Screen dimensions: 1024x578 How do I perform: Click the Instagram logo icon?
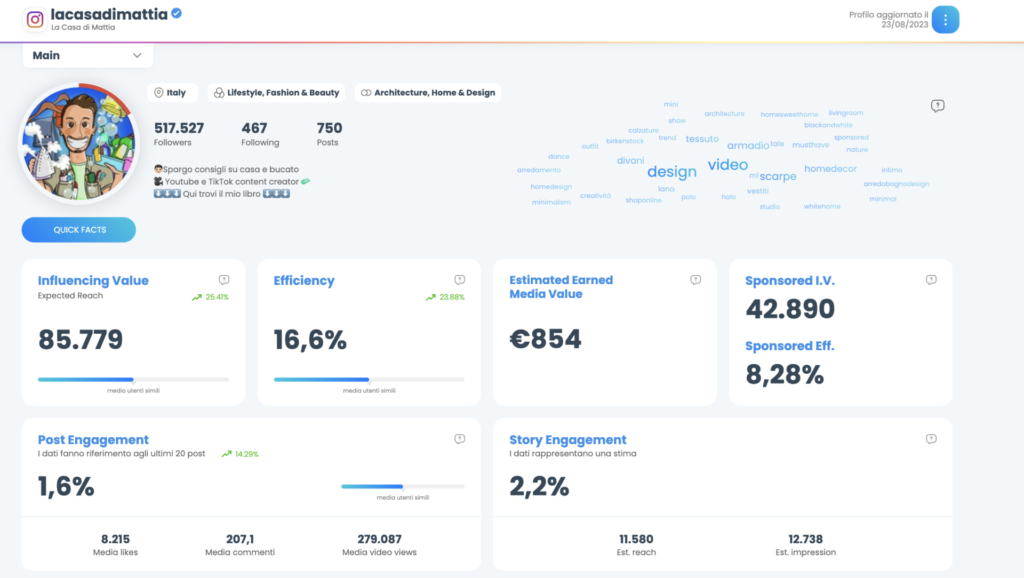(x=35, y=20)
